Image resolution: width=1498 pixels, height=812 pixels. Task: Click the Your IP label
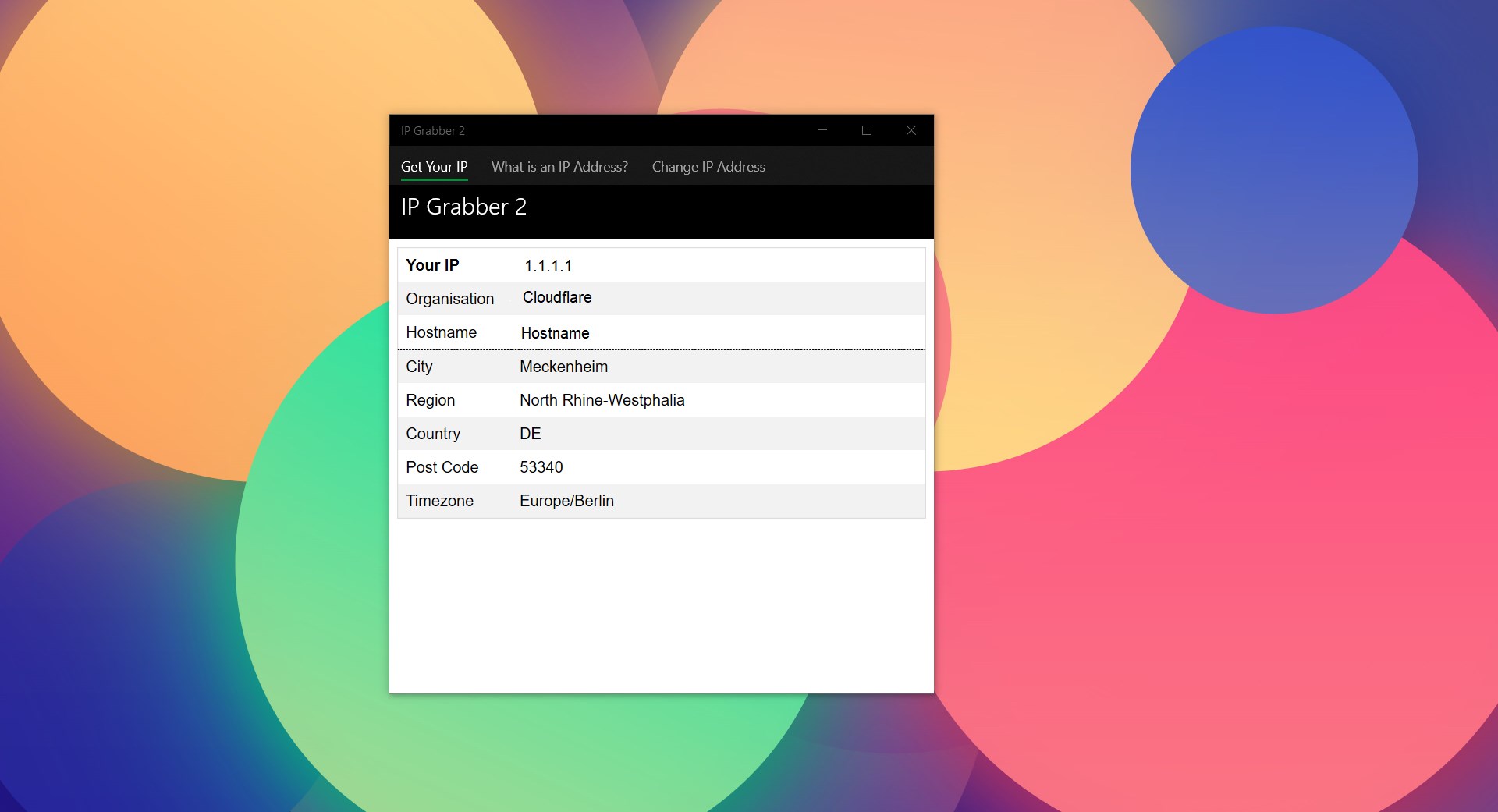(432, 265)
